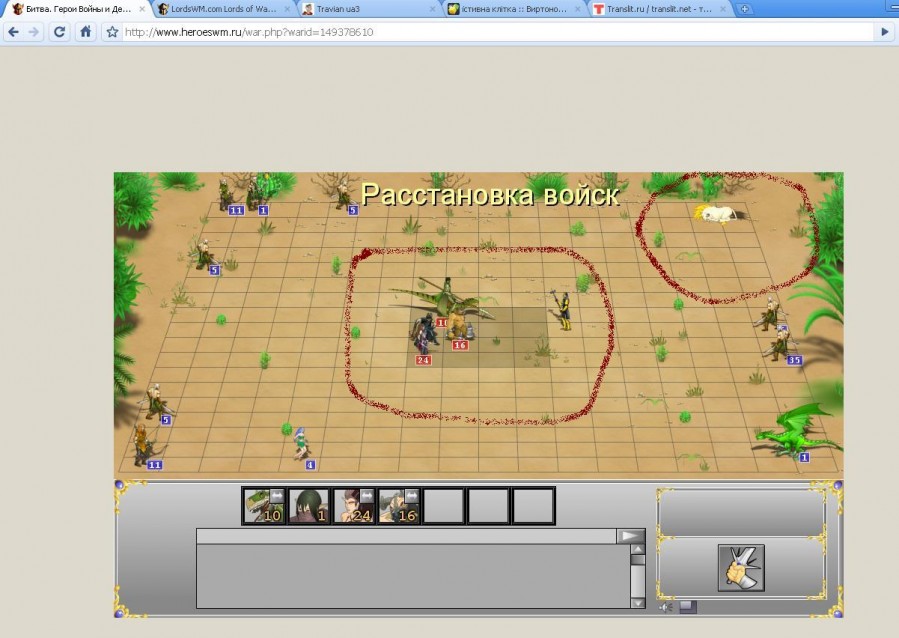The width and height of the screenshot is (899, 638).
Task: Select the hero portrait slot marked 1
Action: coord(308,506)
